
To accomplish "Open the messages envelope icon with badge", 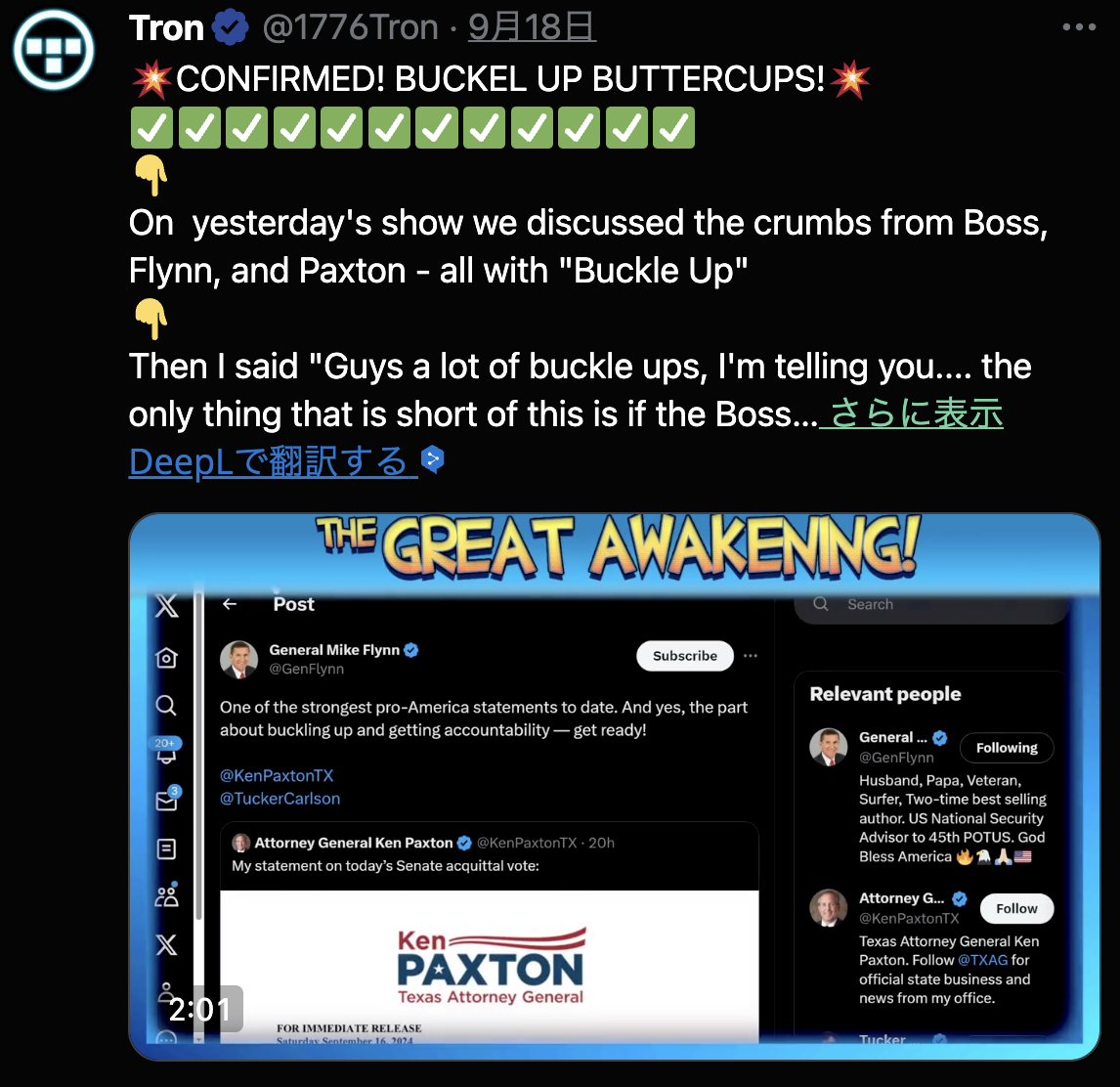I will point(167,799).
